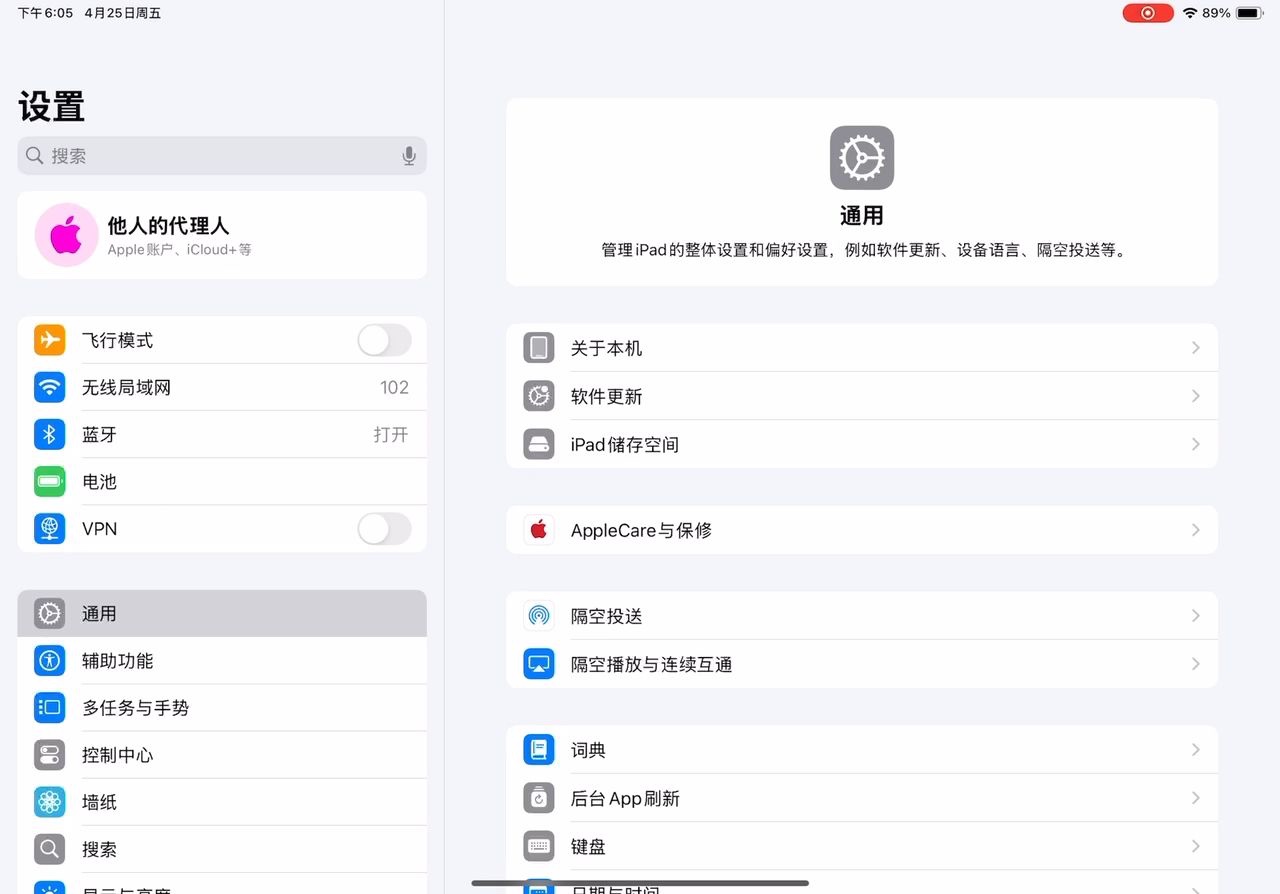Image resolution: width=1280 pixels, height=894 pixels.
Task: Enable the VPN switch
Action: 384,529
